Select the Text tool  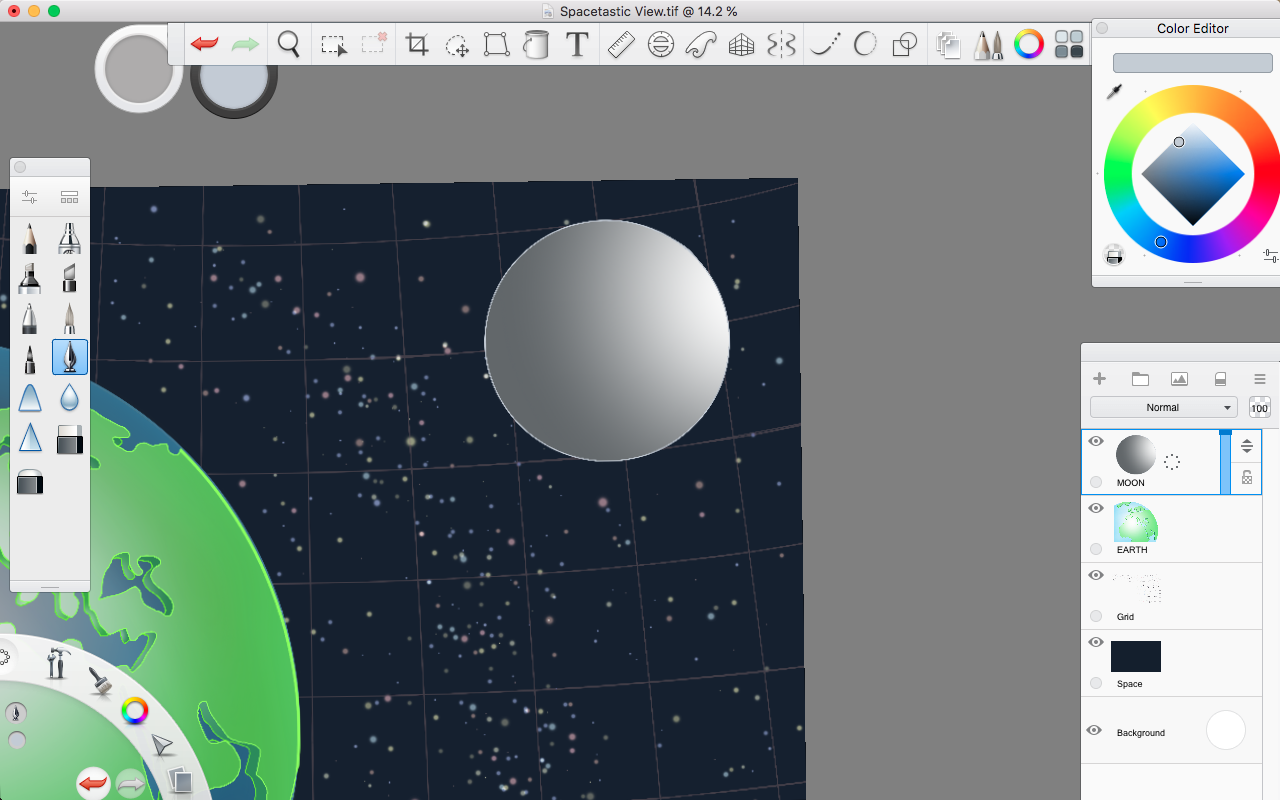[x=577, y=45]
